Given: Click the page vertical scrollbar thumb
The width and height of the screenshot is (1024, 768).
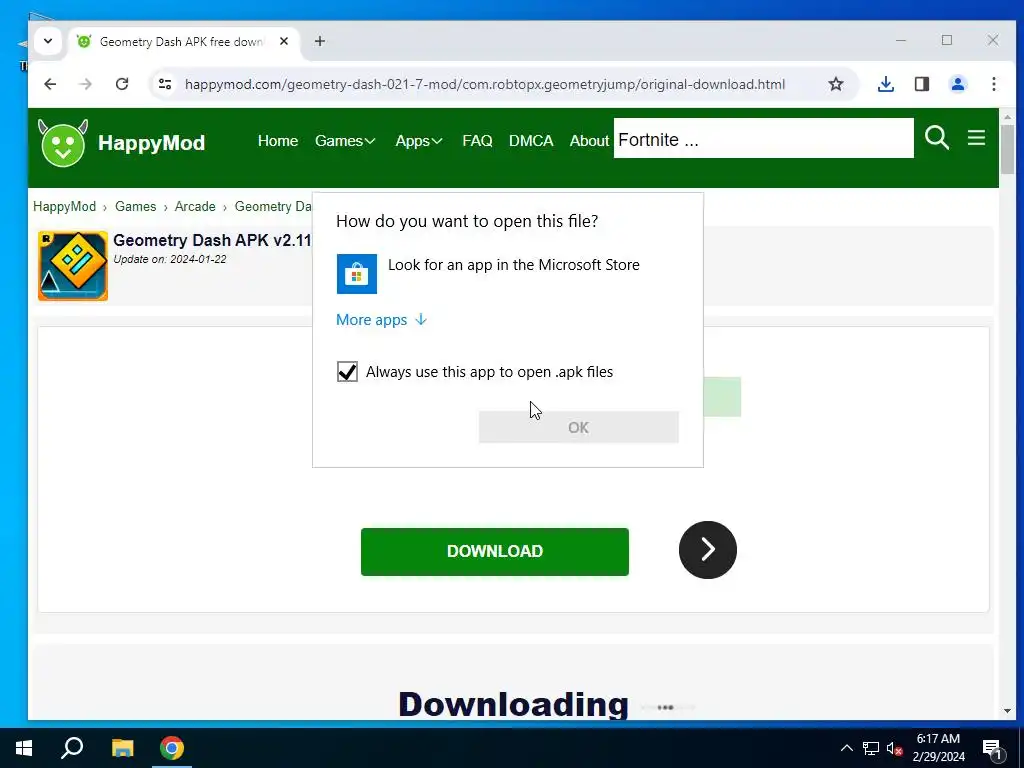Looking at the screenshot, I should point(1007,150).
